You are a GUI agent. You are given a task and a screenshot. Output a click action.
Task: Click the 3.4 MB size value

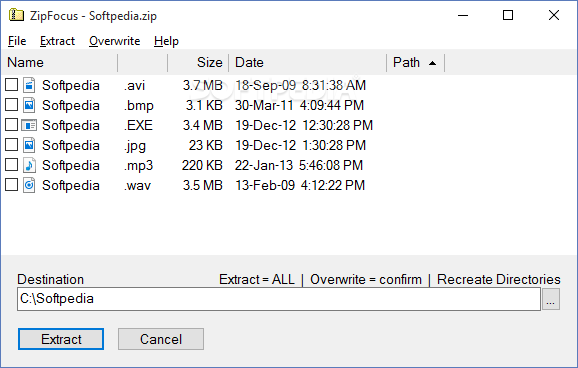coord(203,125)
